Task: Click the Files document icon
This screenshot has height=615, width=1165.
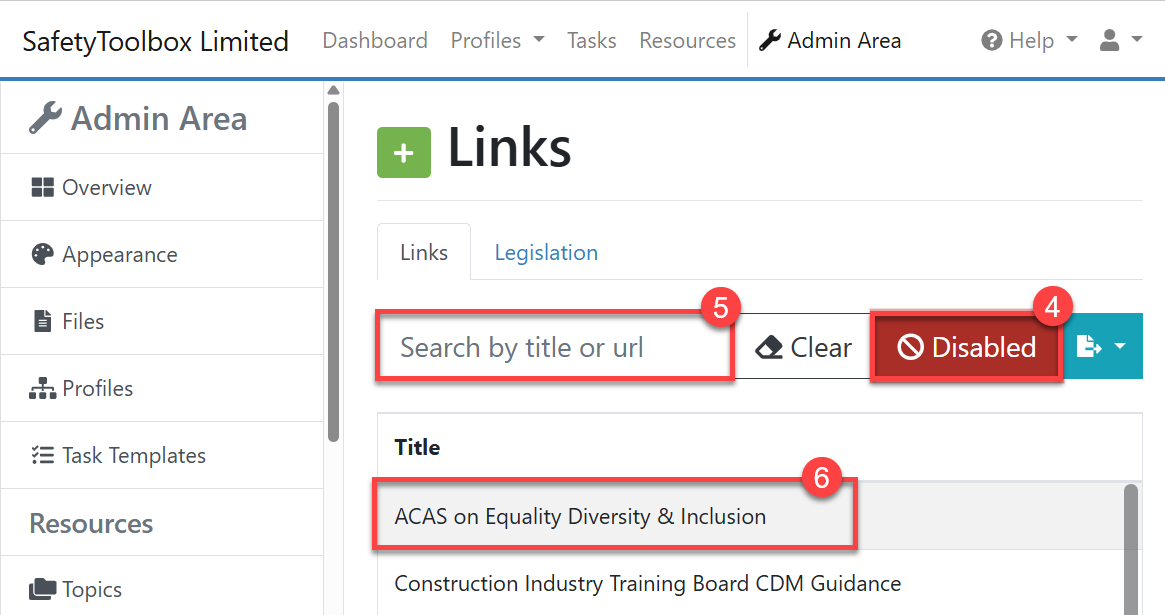Action: [42, 322]
